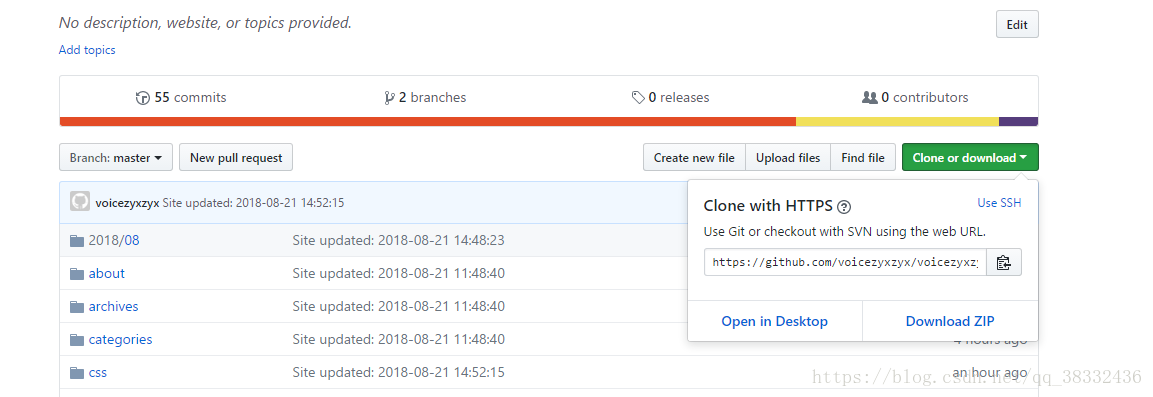The width and height of the screenshot is (1153, 397).
Task: Click Download ZIP
Action: pyautogui.click(x=950, y=321)
